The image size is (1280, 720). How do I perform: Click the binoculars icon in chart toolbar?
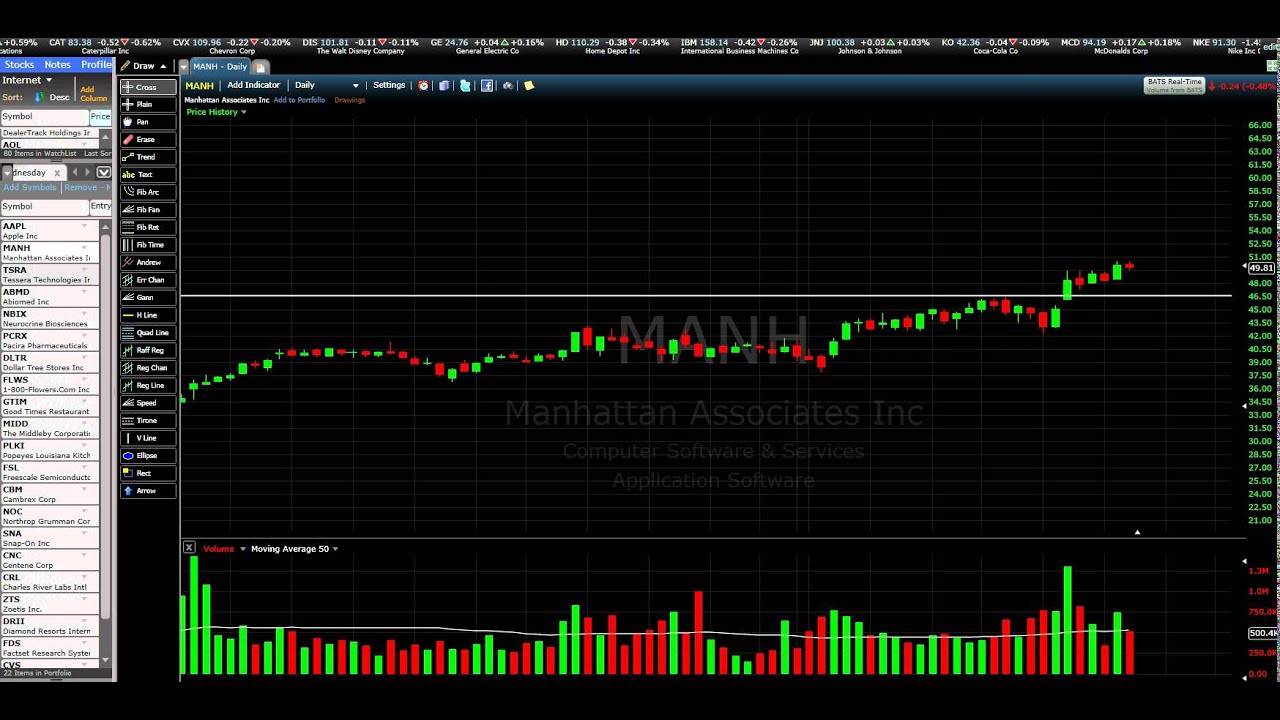508,85
